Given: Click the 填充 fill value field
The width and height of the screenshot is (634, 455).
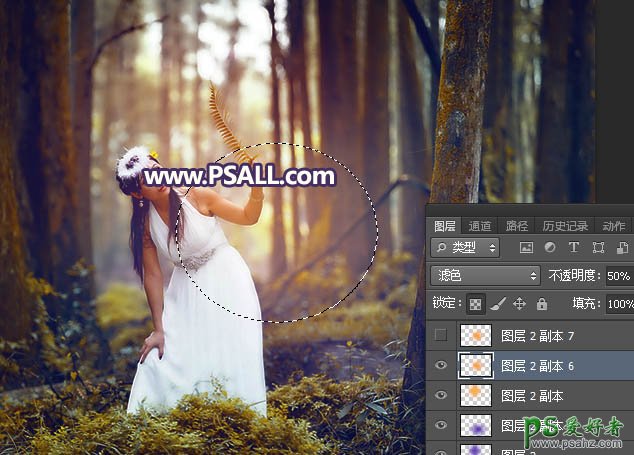Looking at the screenshot, I should pyautogui.click(x=619, y=303).
